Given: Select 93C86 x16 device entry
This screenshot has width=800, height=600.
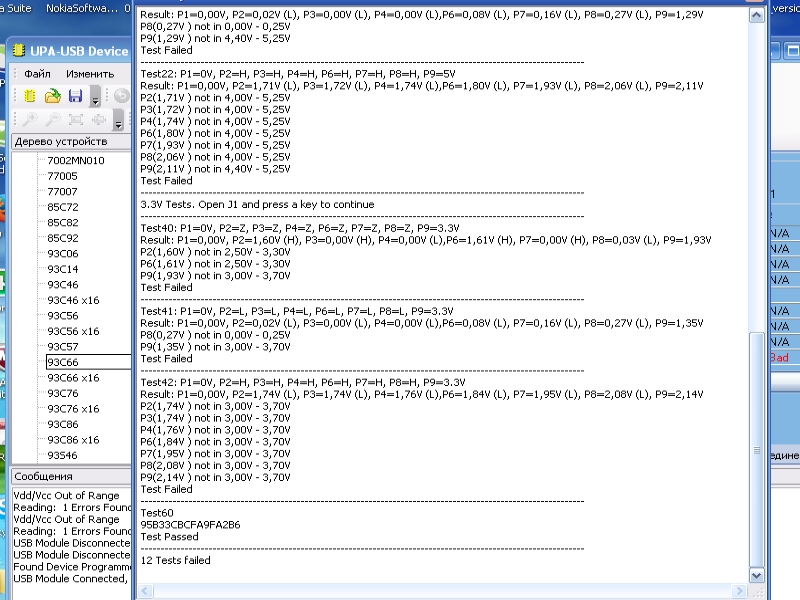Looking at the screenshot, I should point(73,440).
